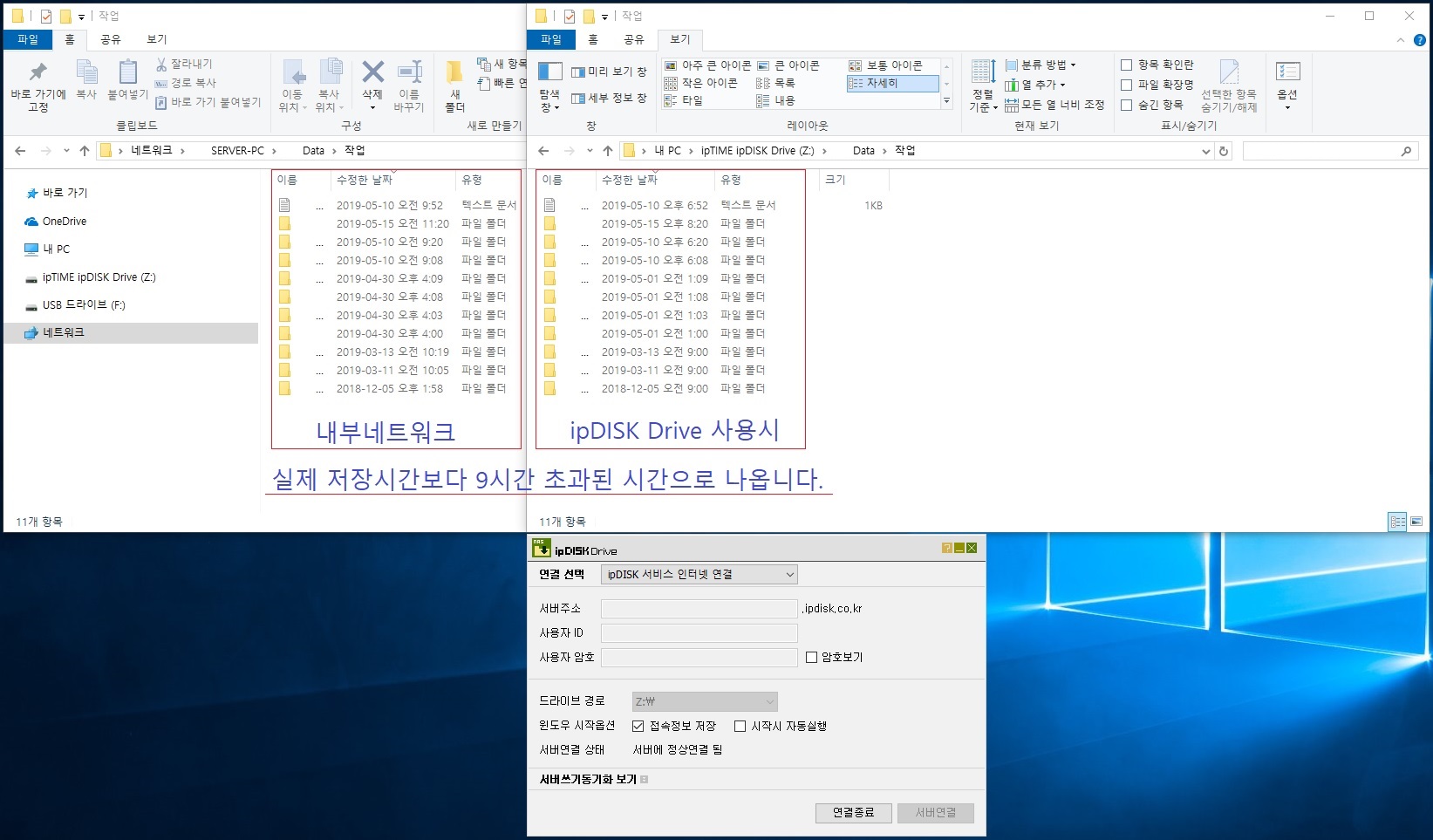This screenshot has width=1433, height=840.
Task: Click the disconnect button in ipDISK Drive
Action: point(853,812)
